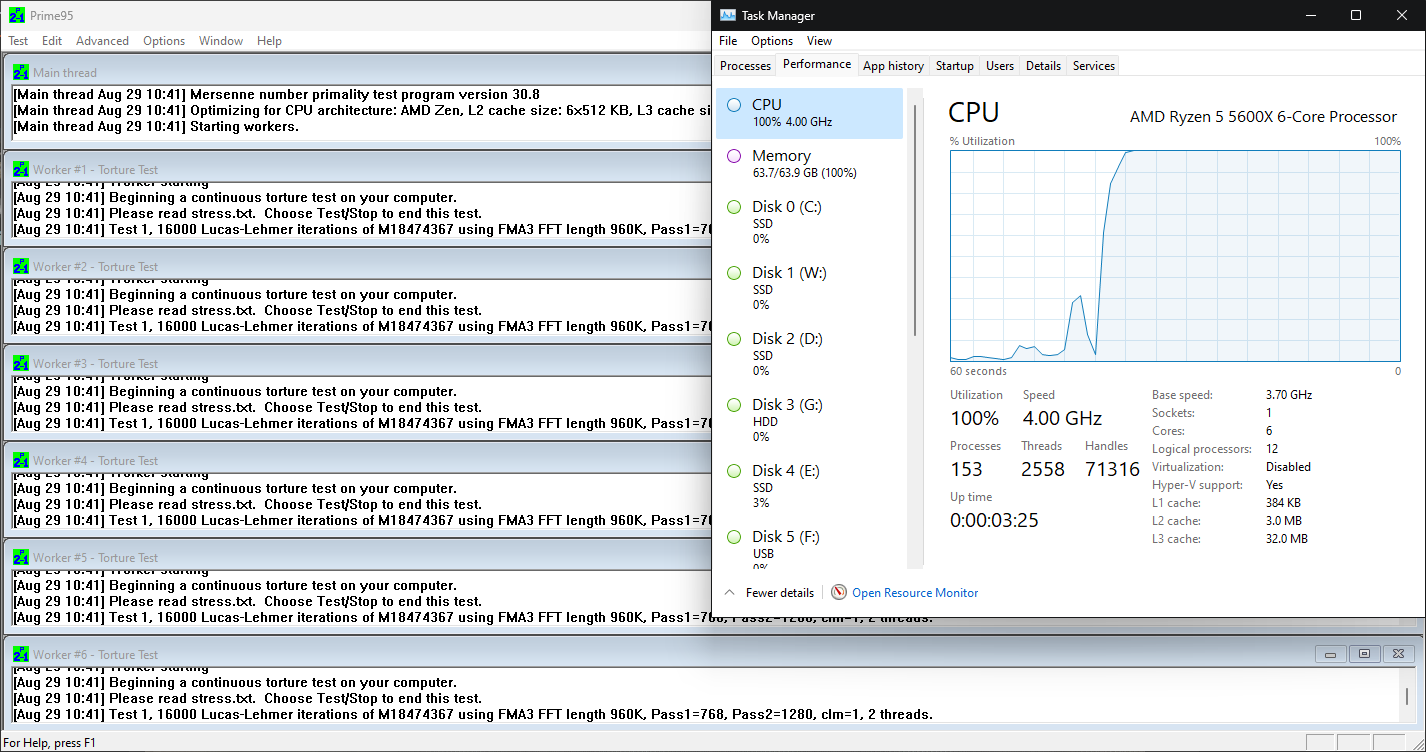Screen dimensions: 1426x752
Task: Collapse Task Manager with Fewer details
Action: (768, 593)
